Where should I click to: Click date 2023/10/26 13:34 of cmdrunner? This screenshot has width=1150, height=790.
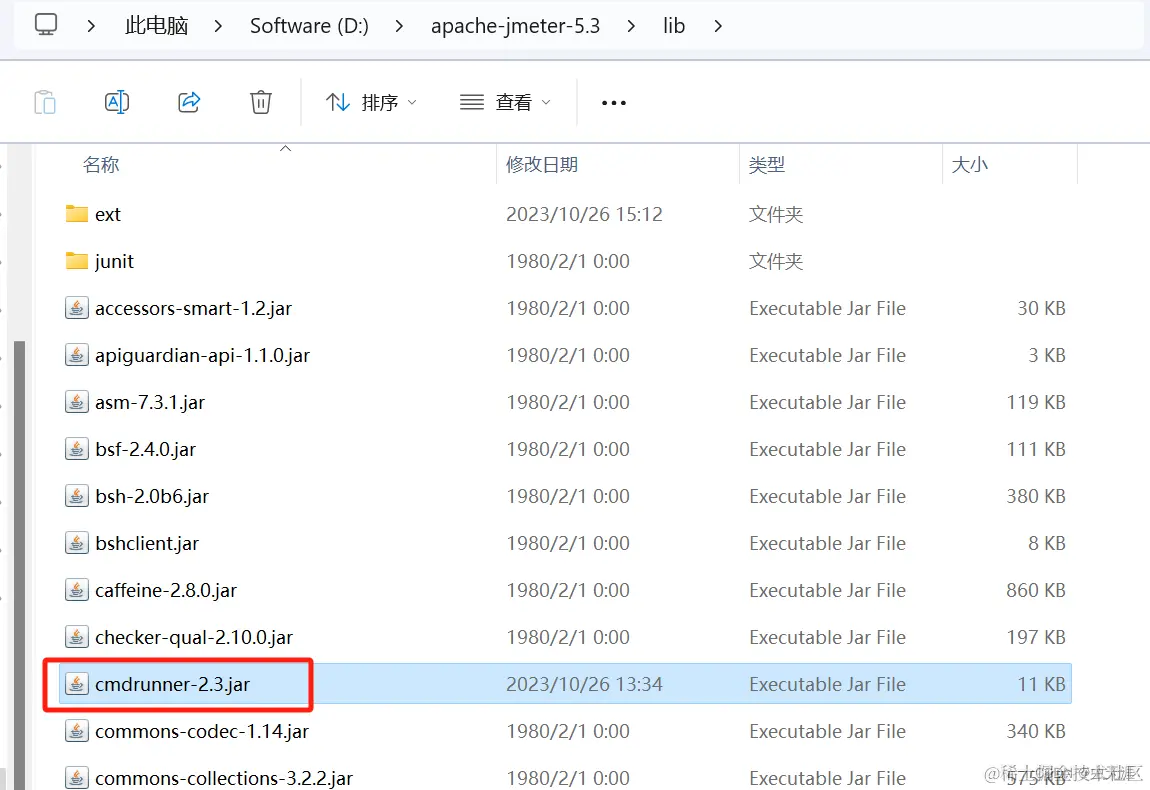point(585,684)
